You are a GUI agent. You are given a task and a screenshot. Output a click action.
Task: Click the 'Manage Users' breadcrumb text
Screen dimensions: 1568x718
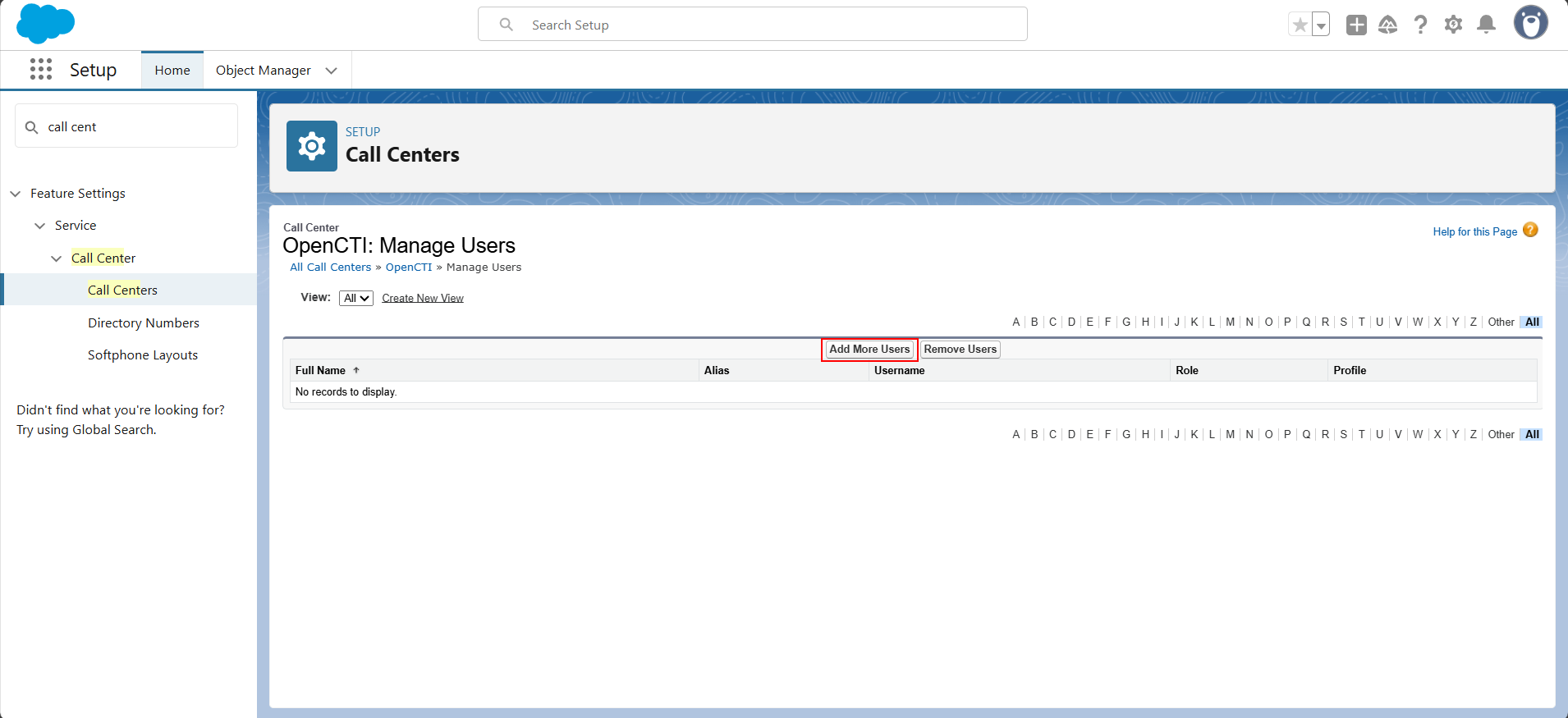[x=484, y=267]
